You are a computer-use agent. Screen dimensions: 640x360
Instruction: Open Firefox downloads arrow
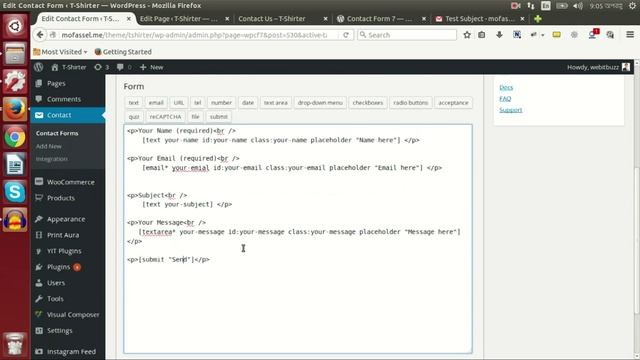click(x=499, y=35)
